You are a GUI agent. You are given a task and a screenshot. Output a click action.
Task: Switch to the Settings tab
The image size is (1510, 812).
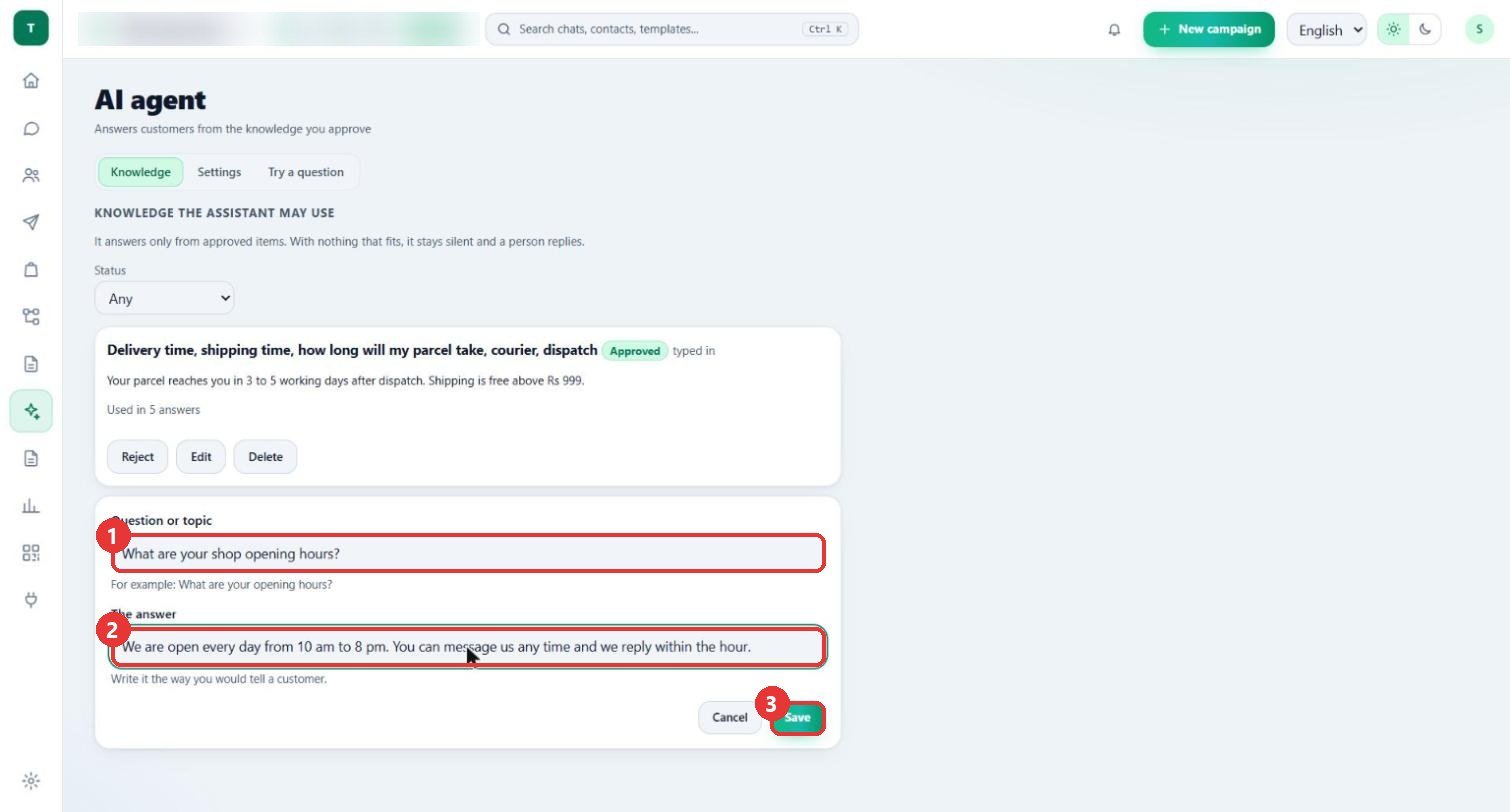219,172
